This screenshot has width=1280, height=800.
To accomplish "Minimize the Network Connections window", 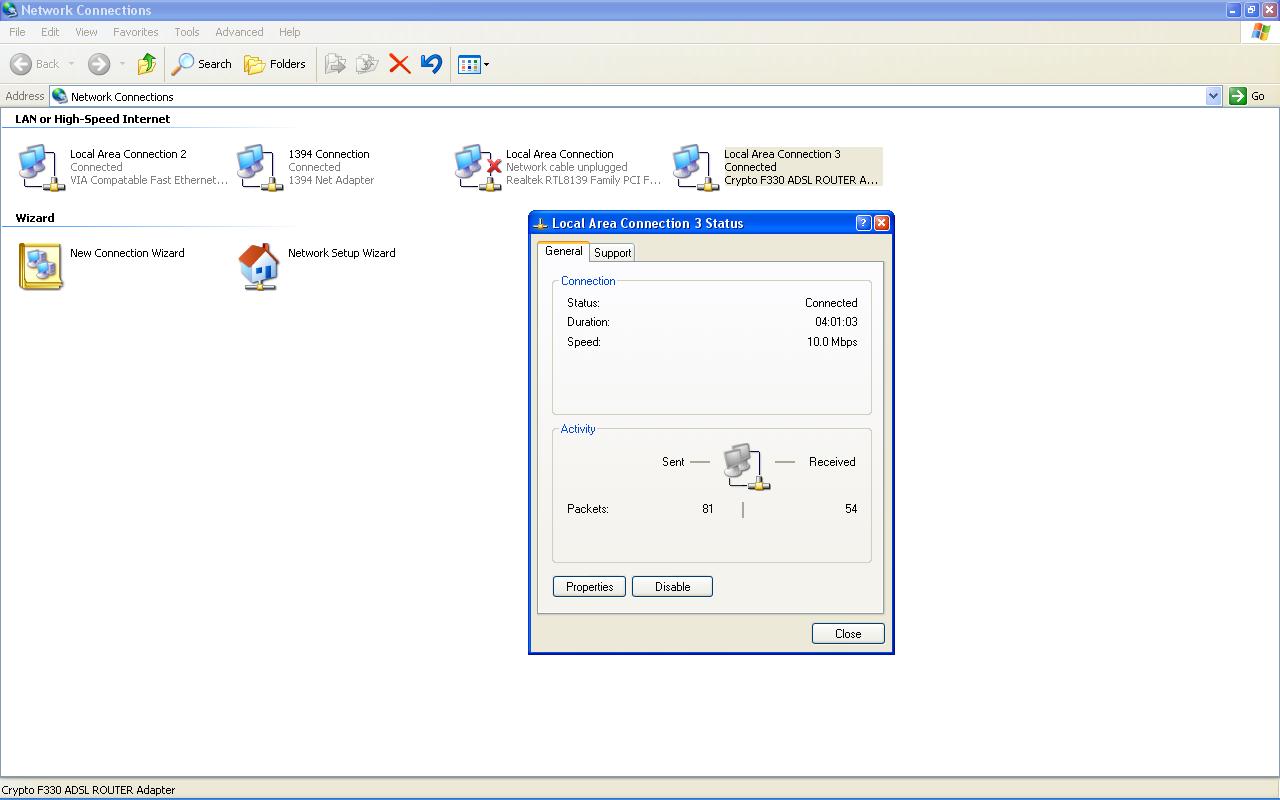I will (x=1233, y=10).
